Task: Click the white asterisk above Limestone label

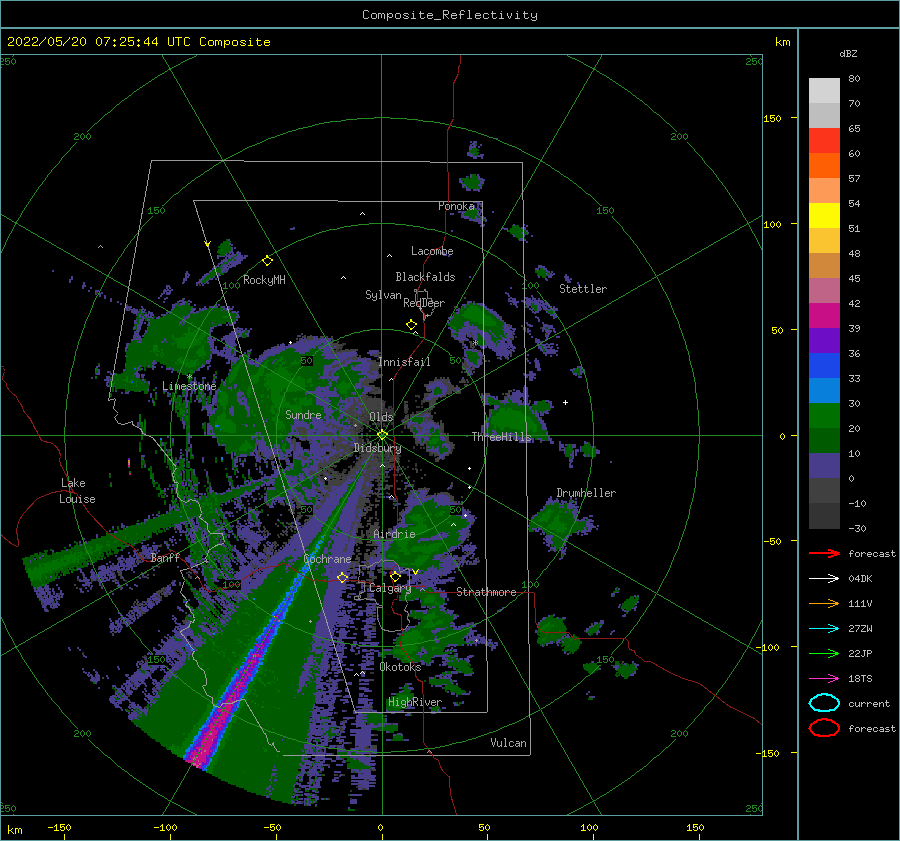Action: 189,377
